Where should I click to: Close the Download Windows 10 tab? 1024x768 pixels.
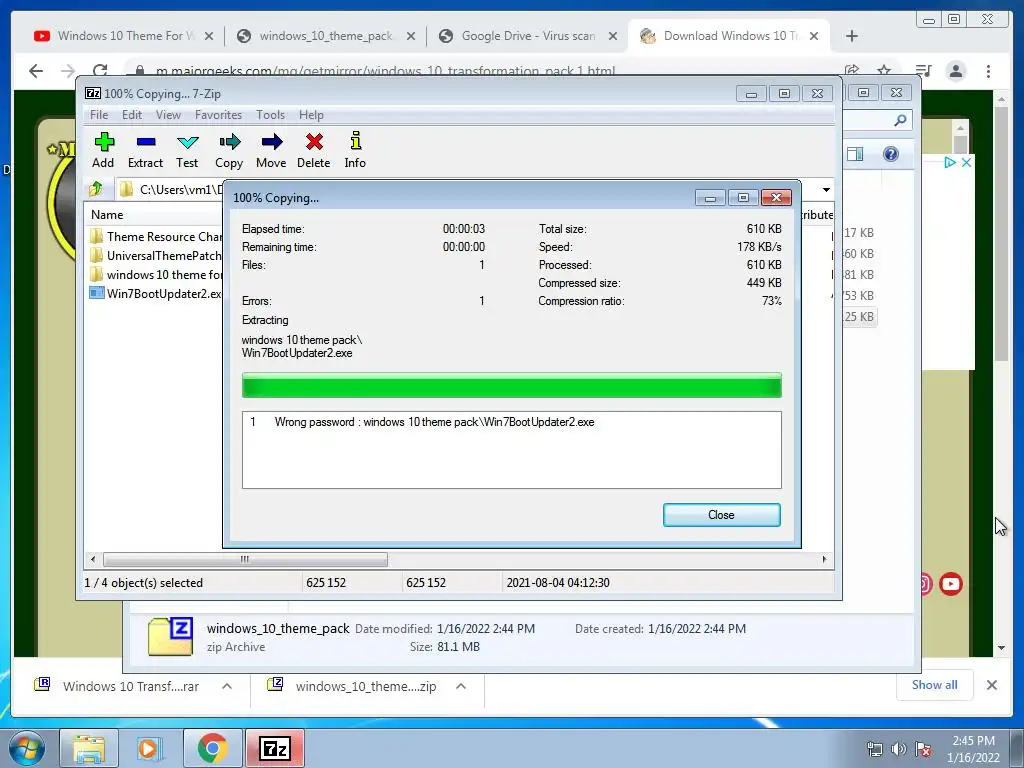tap(814, 36)
